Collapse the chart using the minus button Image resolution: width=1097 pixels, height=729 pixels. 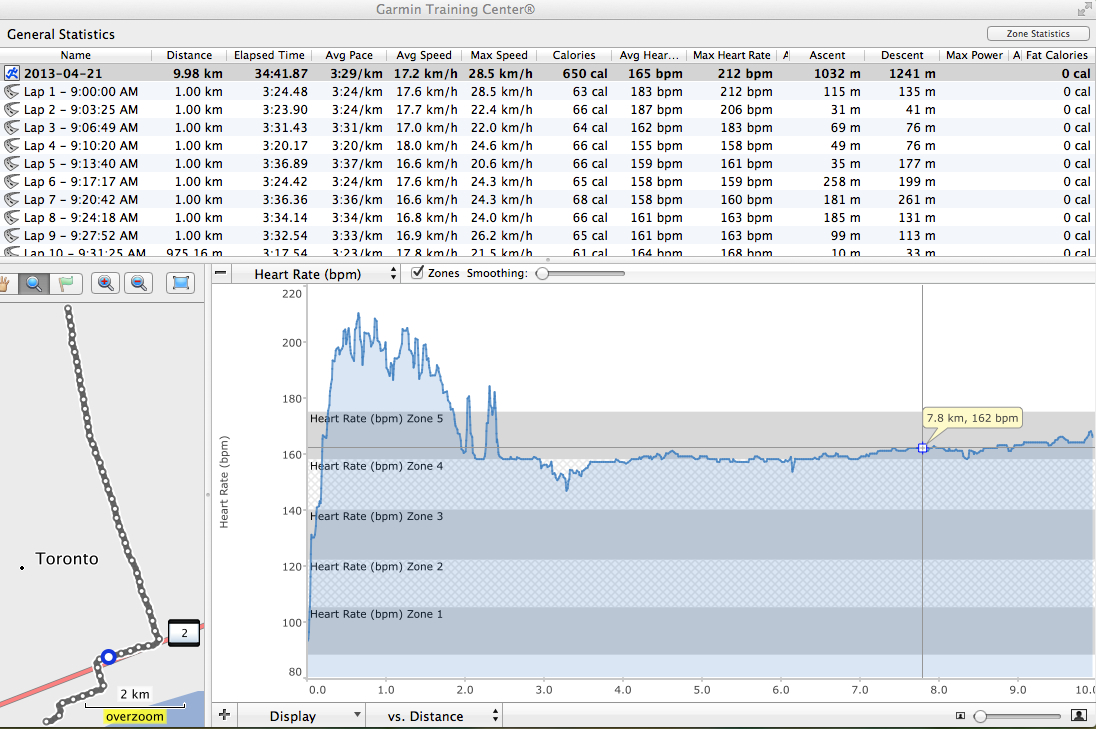[220, 273]
